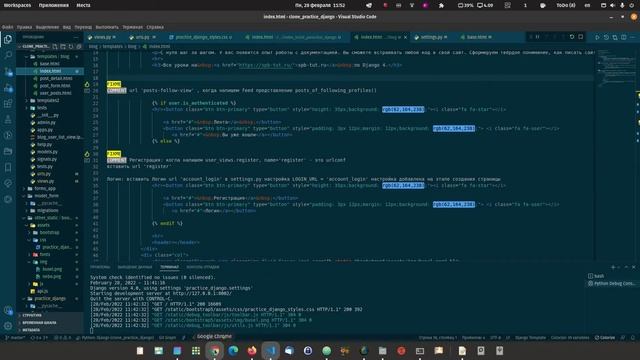Open the Справка menu
The width and height of the screenshot is (640, 360).
pos(155,27)
